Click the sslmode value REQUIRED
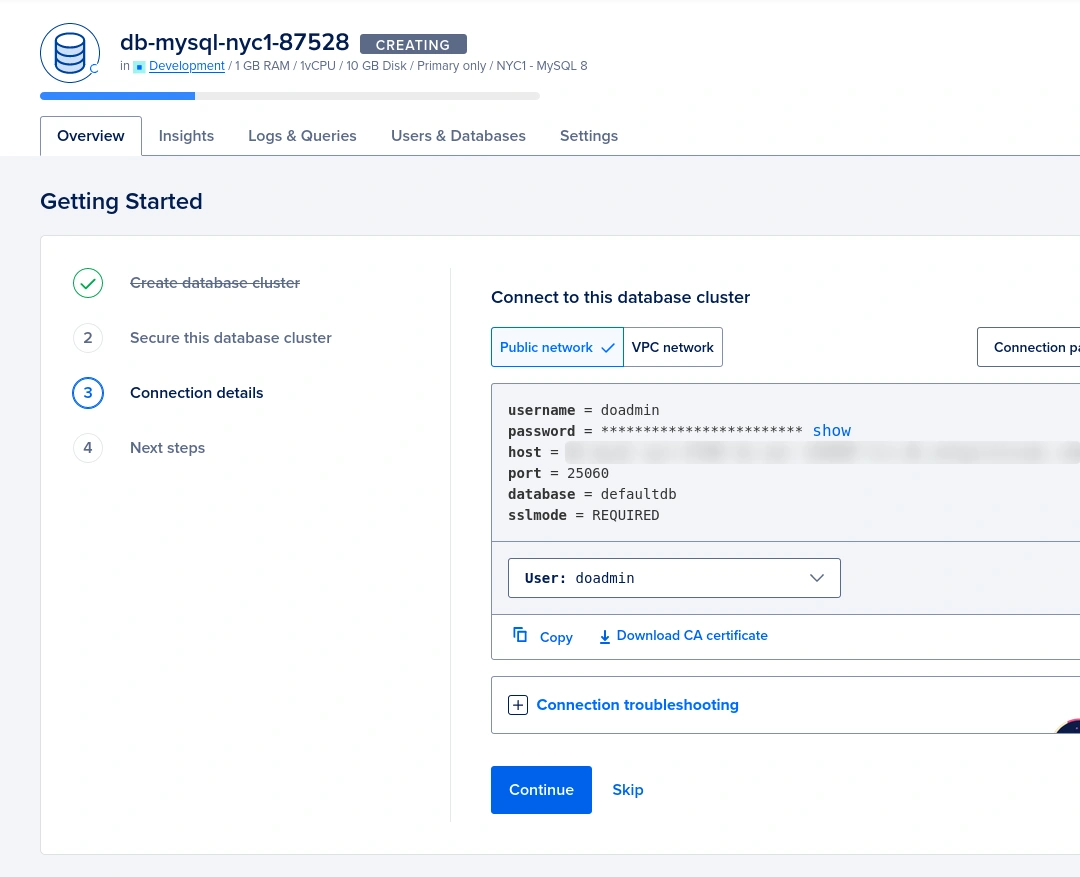Viewport: 1080px width, 877px height. (625, 515)
